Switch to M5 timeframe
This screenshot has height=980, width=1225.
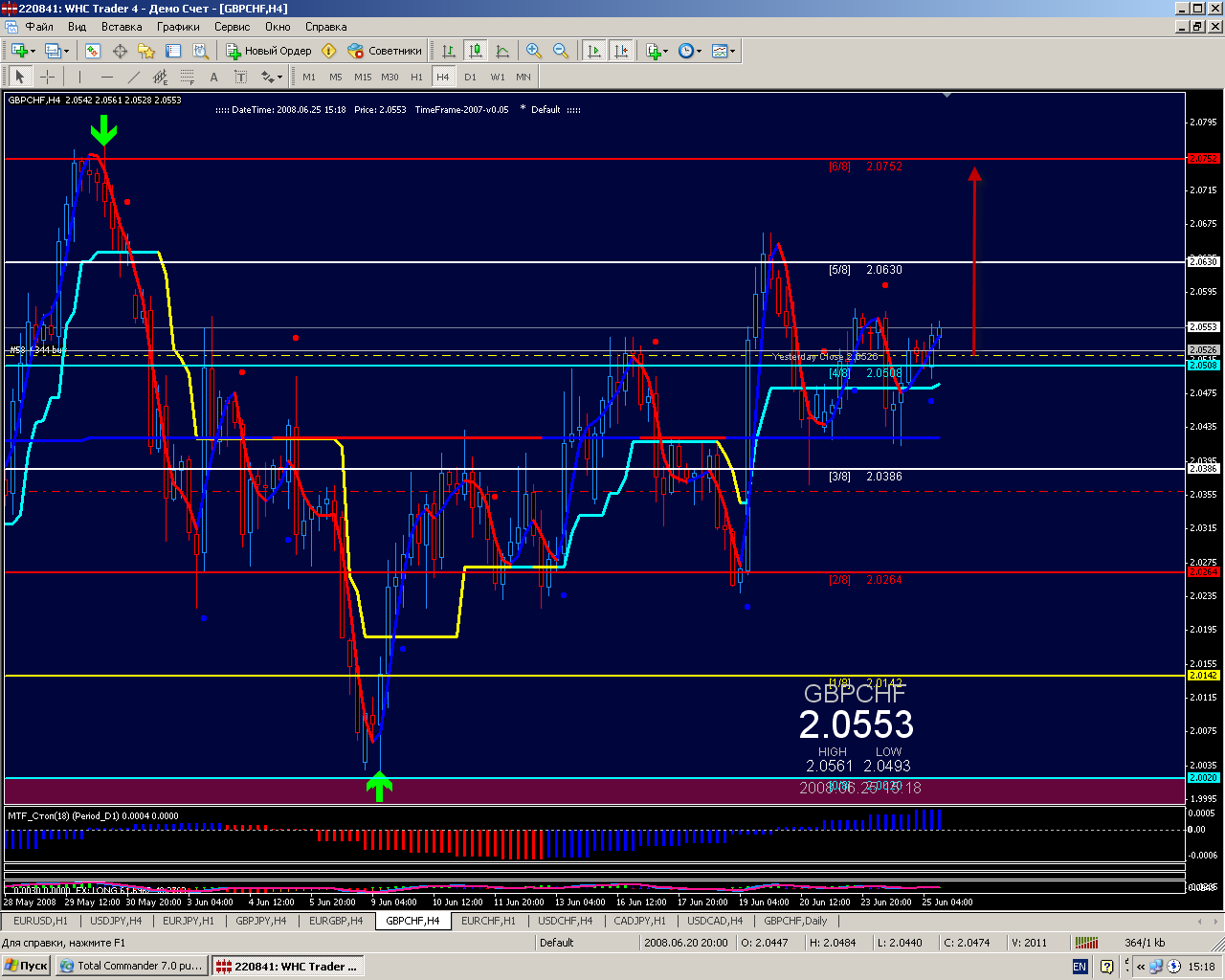(x=335, y=77)
